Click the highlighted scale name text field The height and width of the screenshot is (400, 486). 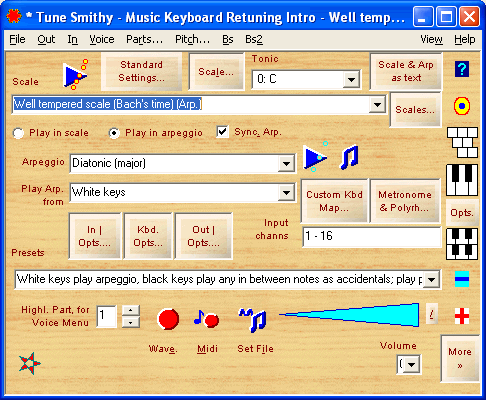190,105
